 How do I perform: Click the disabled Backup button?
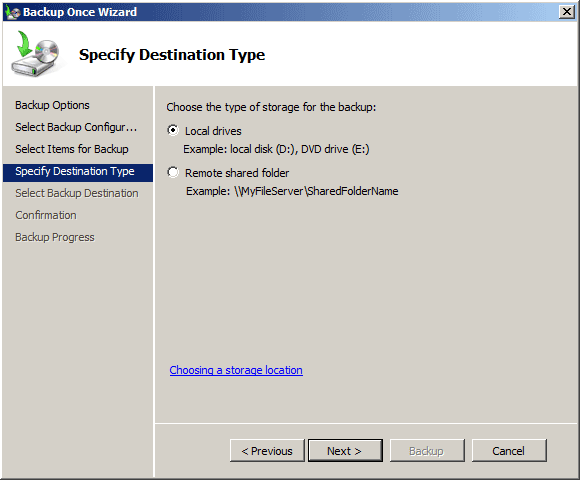427,451
